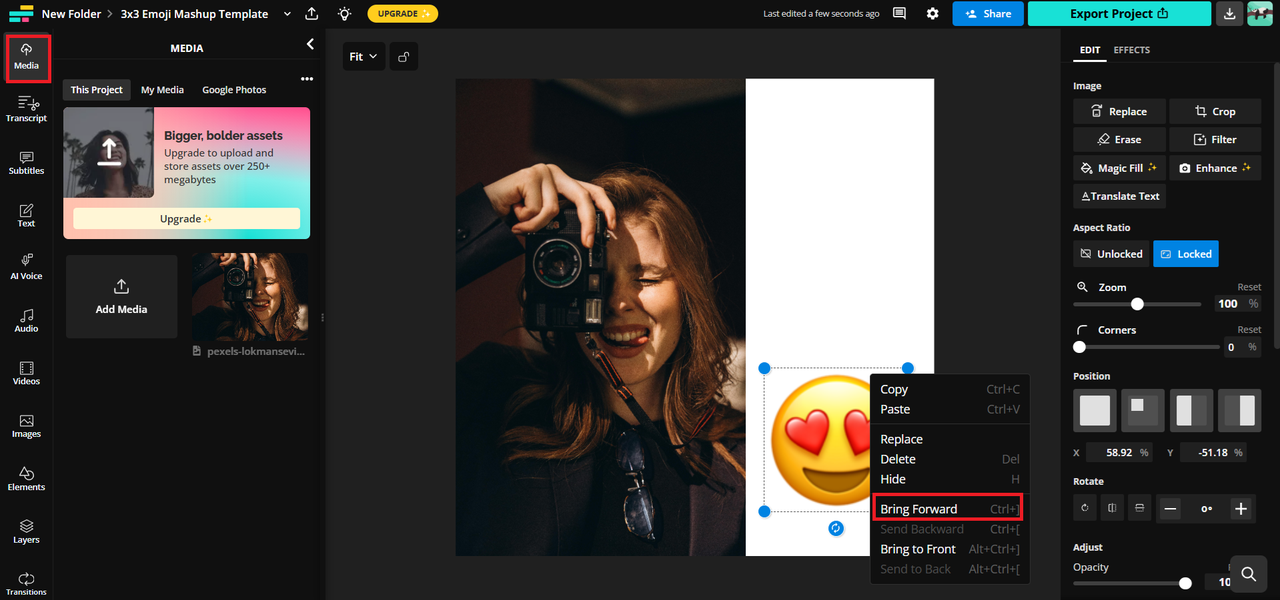Open the Videos sidebar tool

26,373
